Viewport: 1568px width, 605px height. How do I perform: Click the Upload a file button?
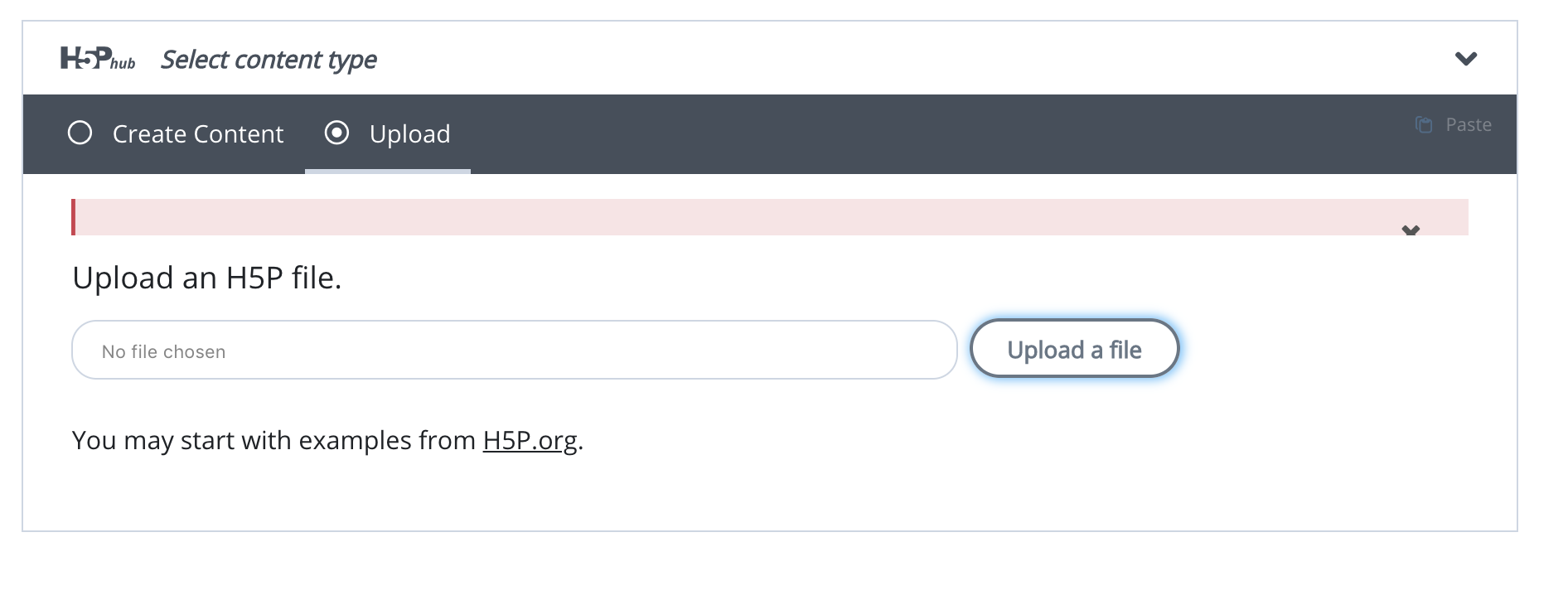(1074, 349)
